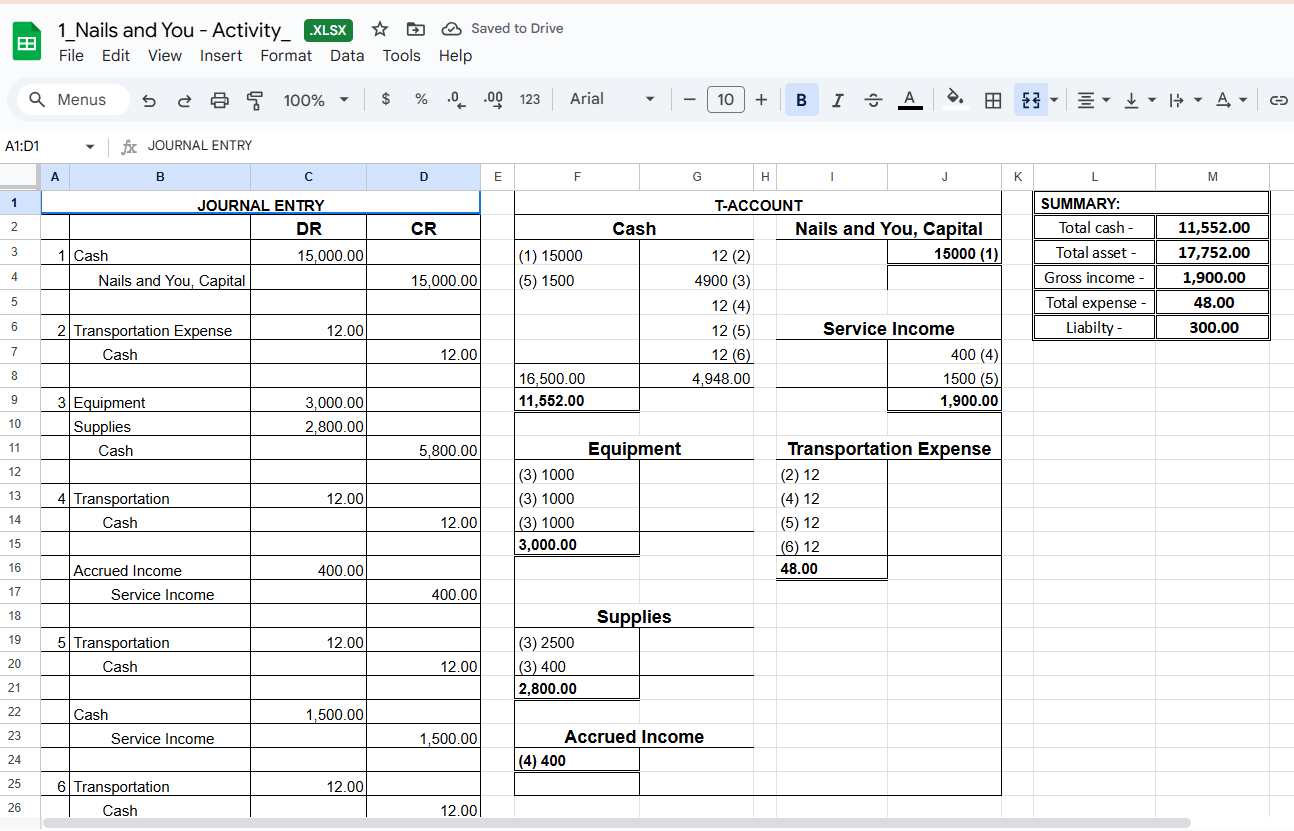Increase decimal places

493,99
